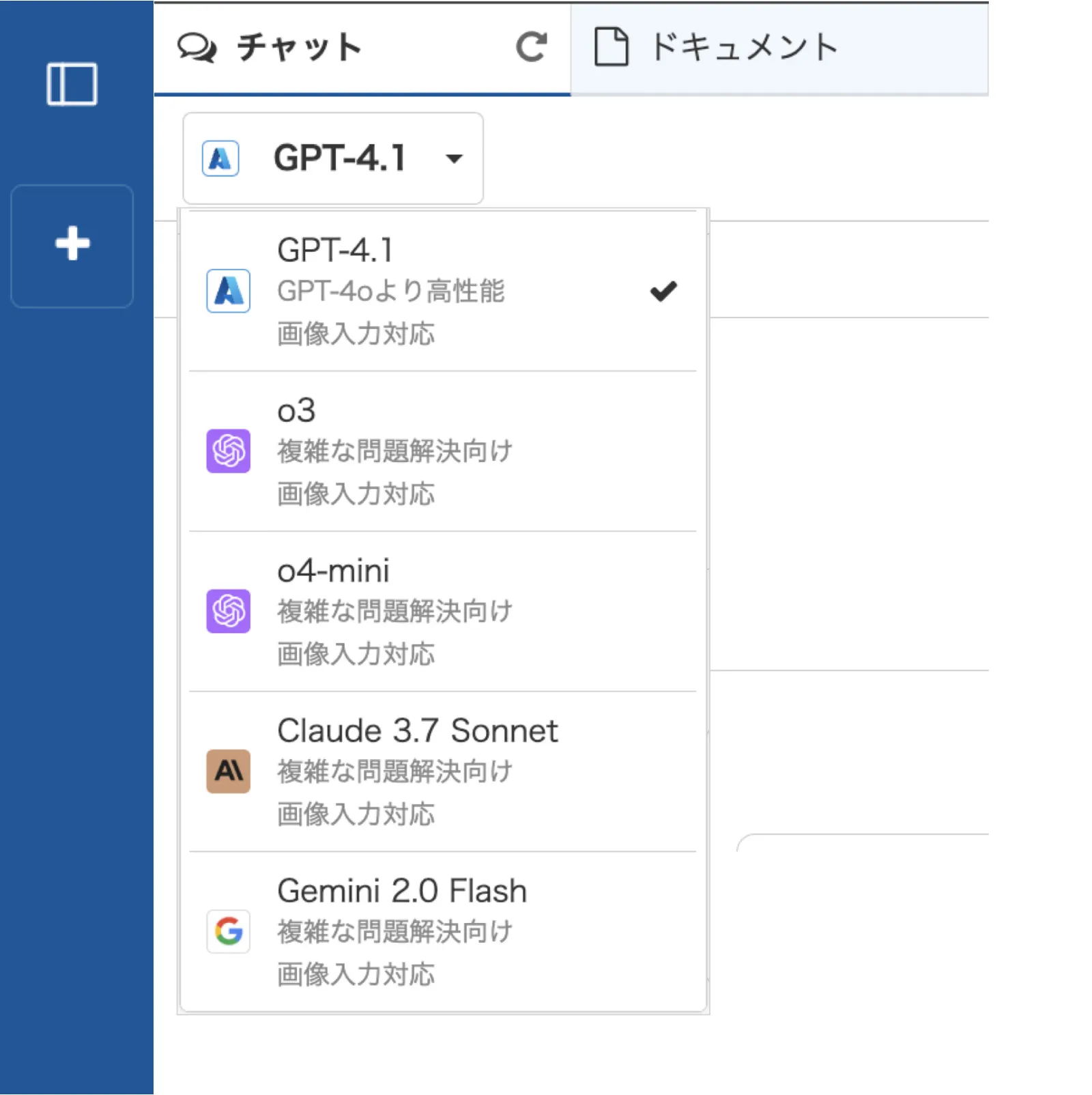Pick Gemini 2.0 Flash model

coord(442,931)
